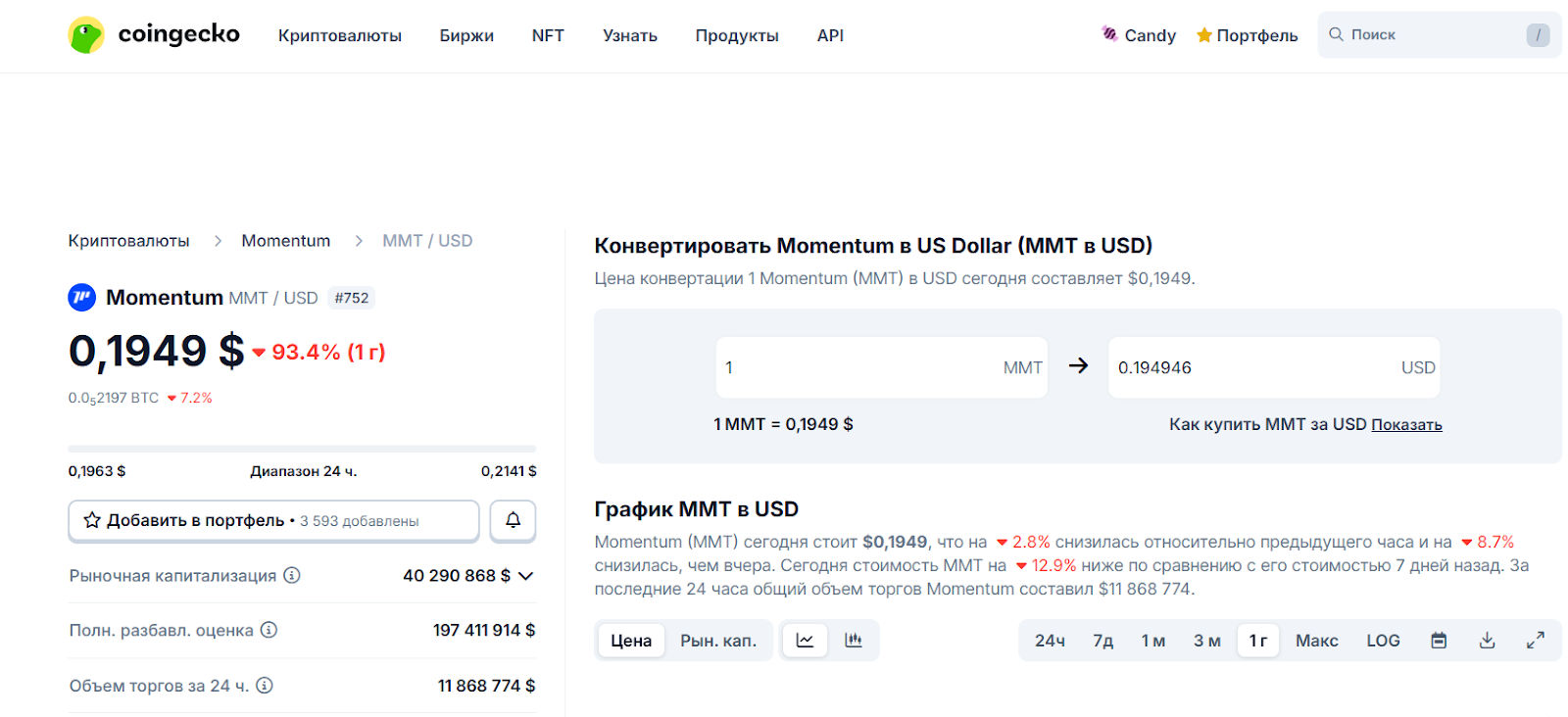
Task: Open the calendar date range picker
Action: coord(1439,641)
